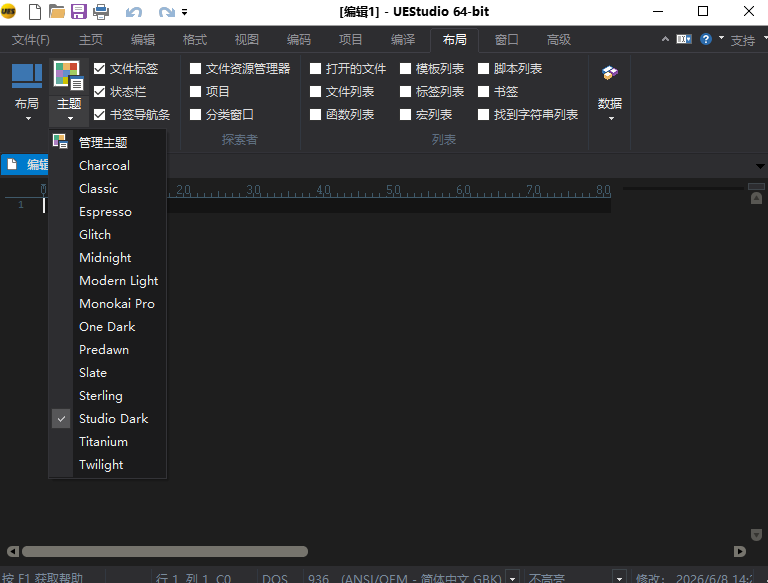This screenshot has width=768, height=583.
Task: Uncheck the 文件标签 checkbox
Action: 99,69
